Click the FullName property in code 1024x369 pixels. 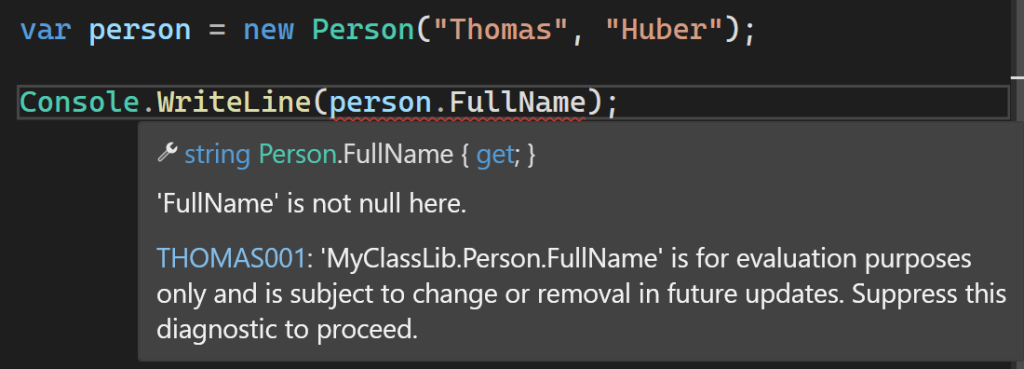click(x=519, y=103)
